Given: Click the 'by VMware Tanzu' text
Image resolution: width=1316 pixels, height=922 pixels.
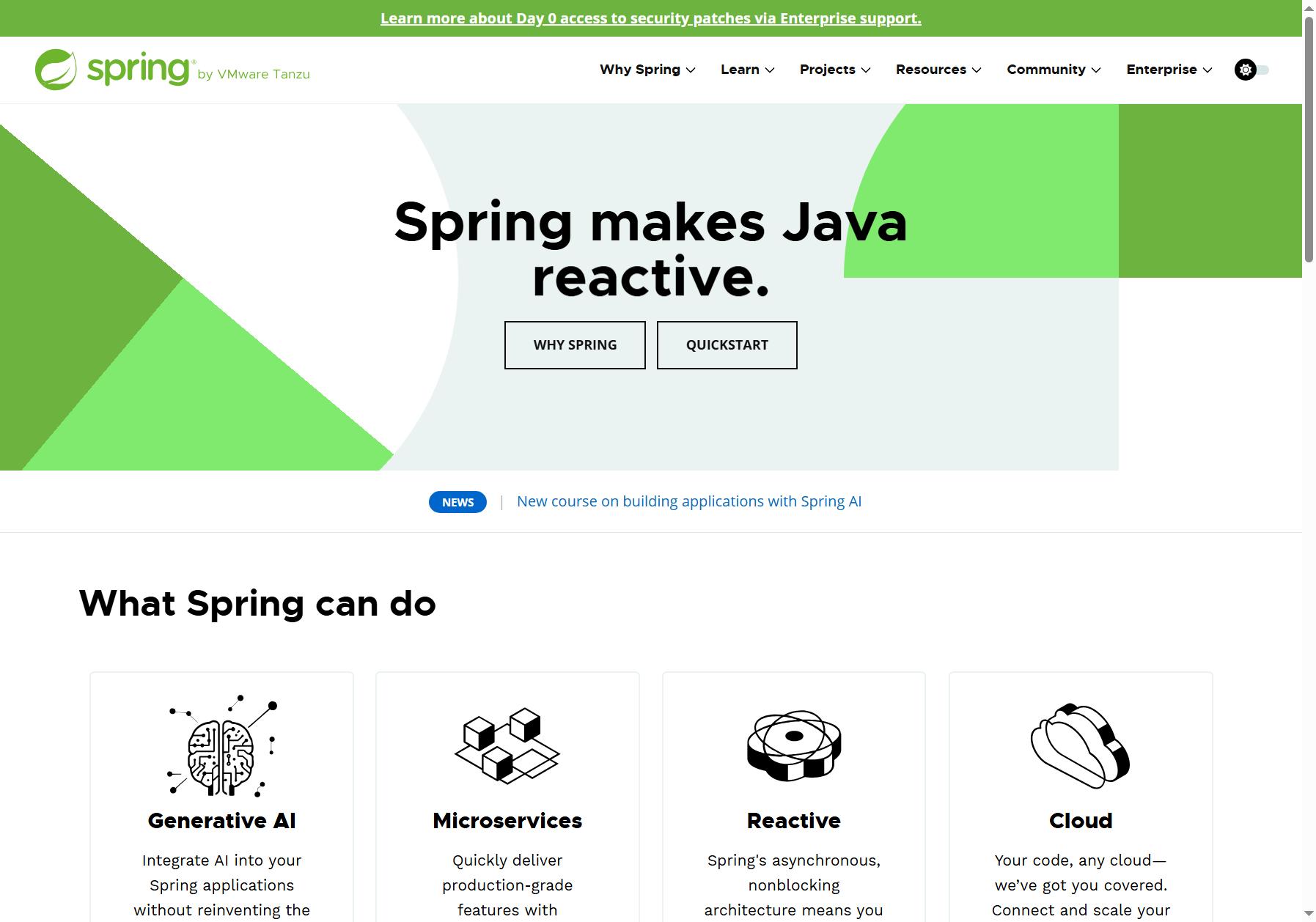Looking at the screenshot, I should (x=254, y=74).
